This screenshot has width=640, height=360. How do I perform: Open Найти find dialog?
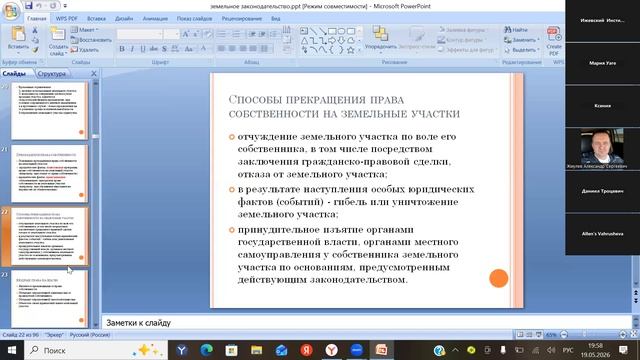pyautogui.click(x=516, y=30)
